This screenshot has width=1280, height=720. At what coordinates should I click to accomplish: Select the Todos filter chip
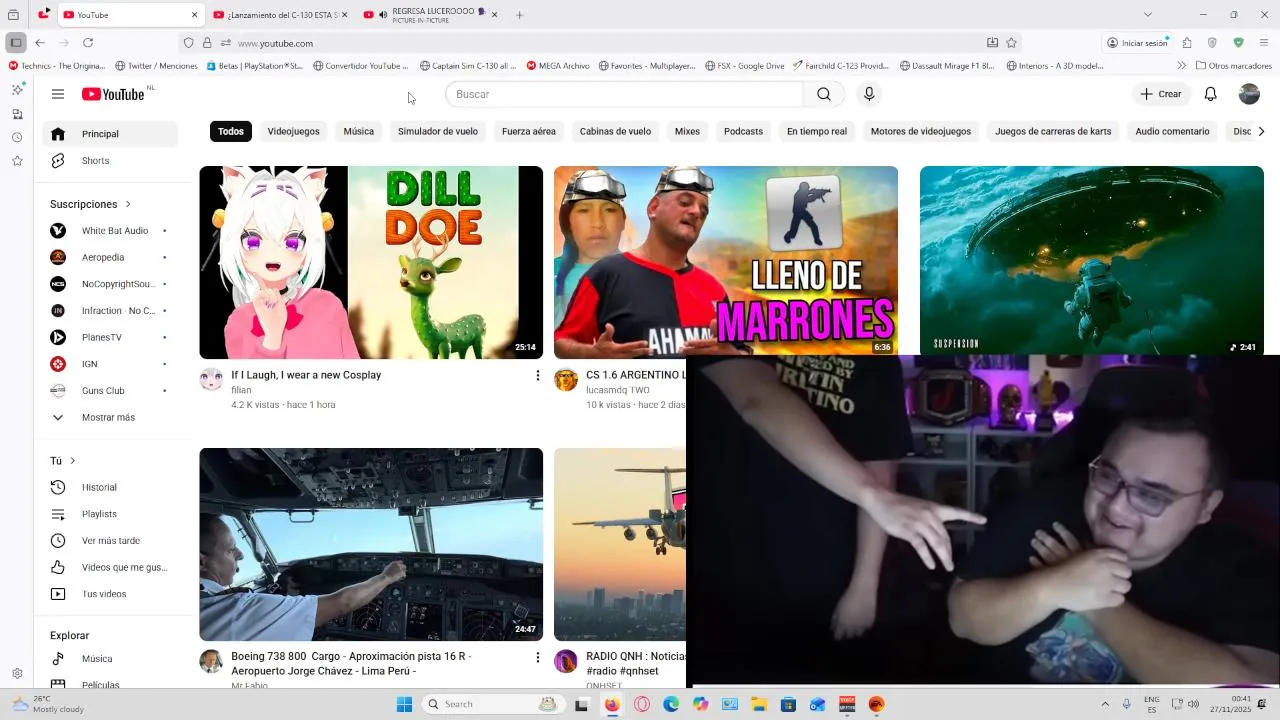click(231, 131)
